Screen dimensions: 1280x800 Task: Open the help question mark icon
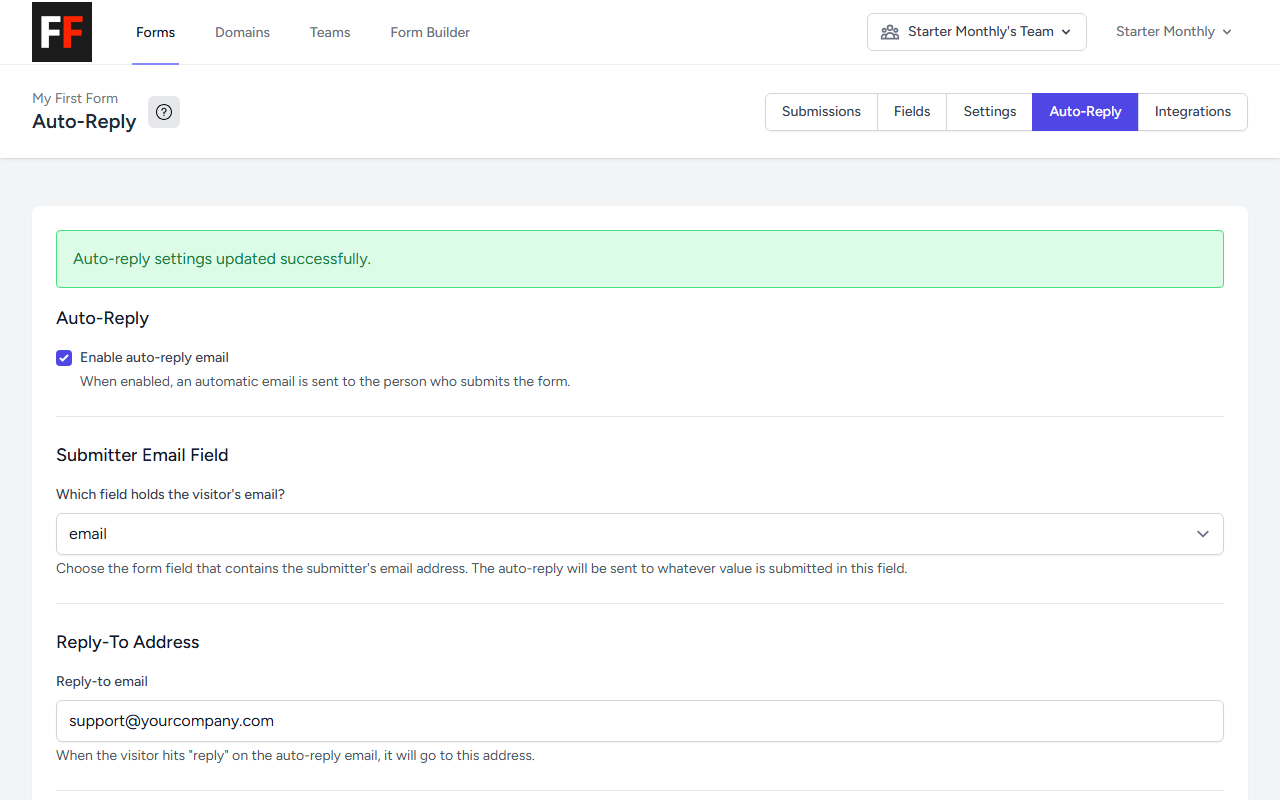[164, 112]
